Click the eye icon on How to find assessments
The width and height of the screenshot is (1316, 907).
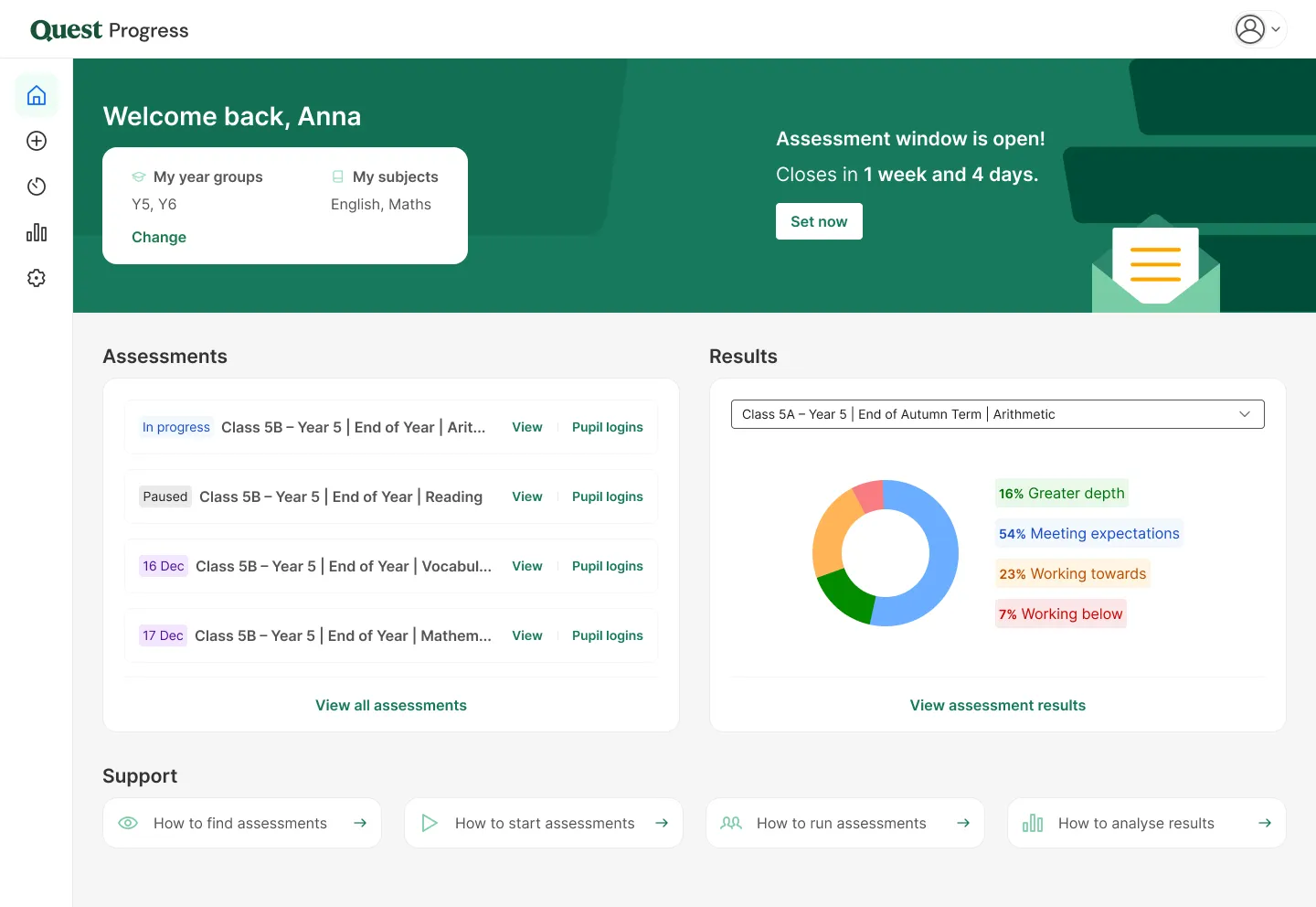point(128,823)
